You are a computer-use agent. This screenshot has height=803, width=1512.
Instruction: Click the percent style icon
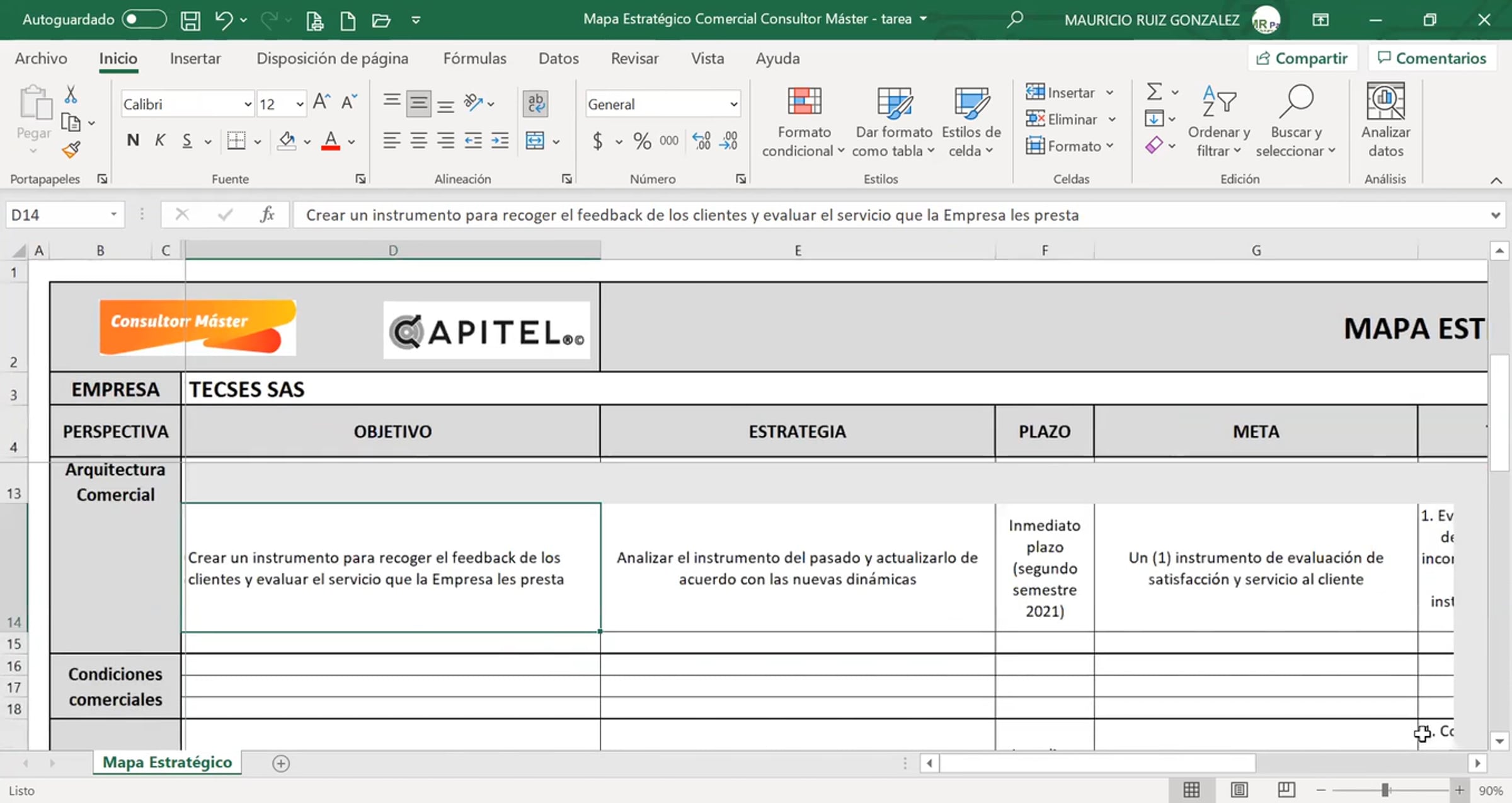(642, 141)
